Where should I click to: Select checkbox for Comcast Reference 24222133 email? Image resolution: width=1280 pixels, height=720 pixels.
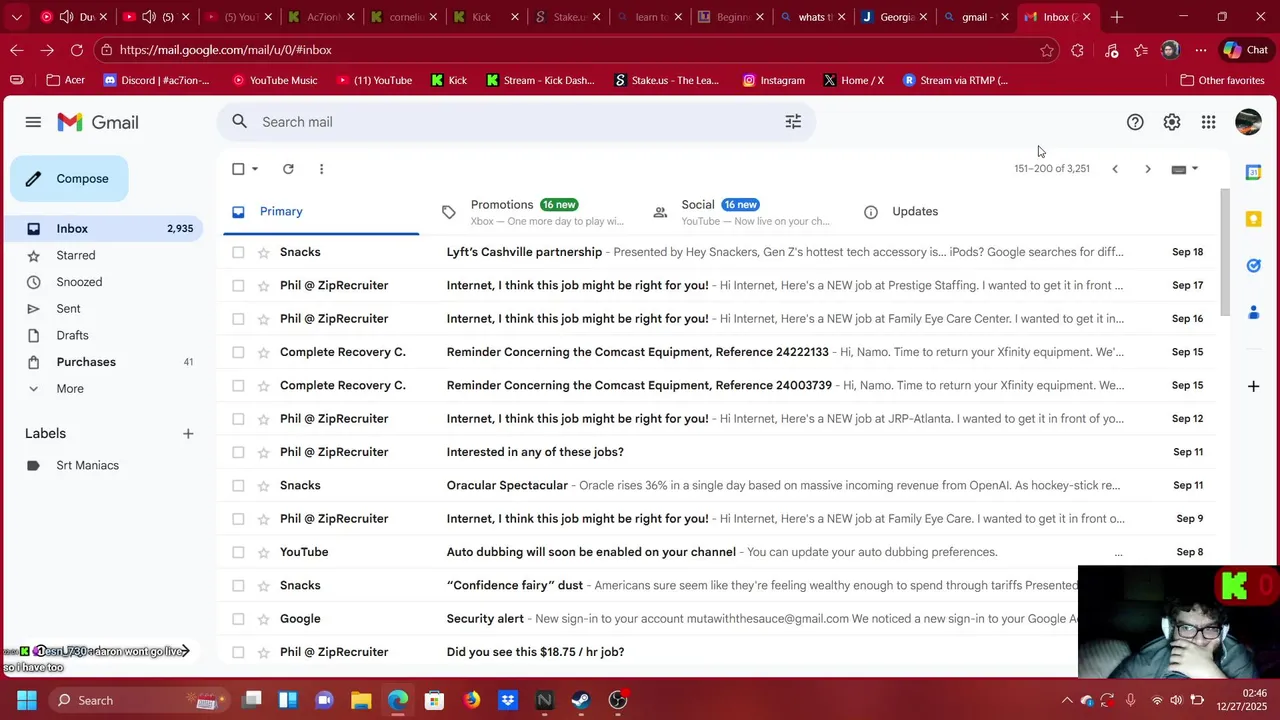tap(238, 352)
